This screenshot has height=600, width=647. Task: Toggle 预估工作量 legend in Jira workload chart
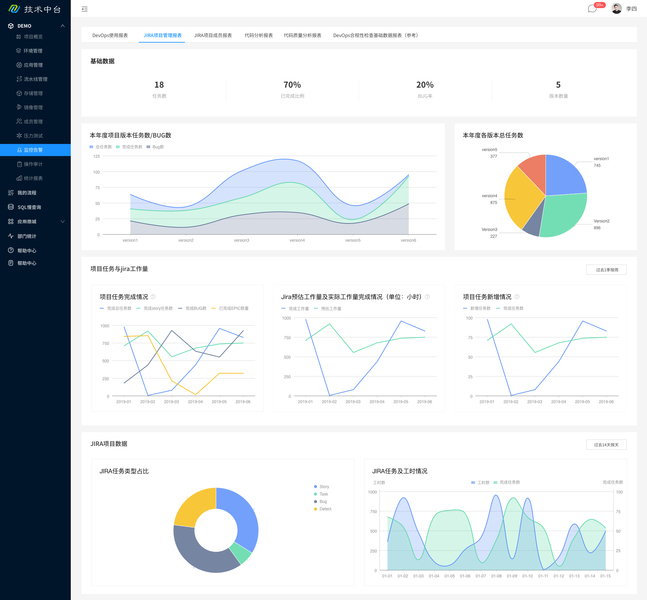pos(328,309)
